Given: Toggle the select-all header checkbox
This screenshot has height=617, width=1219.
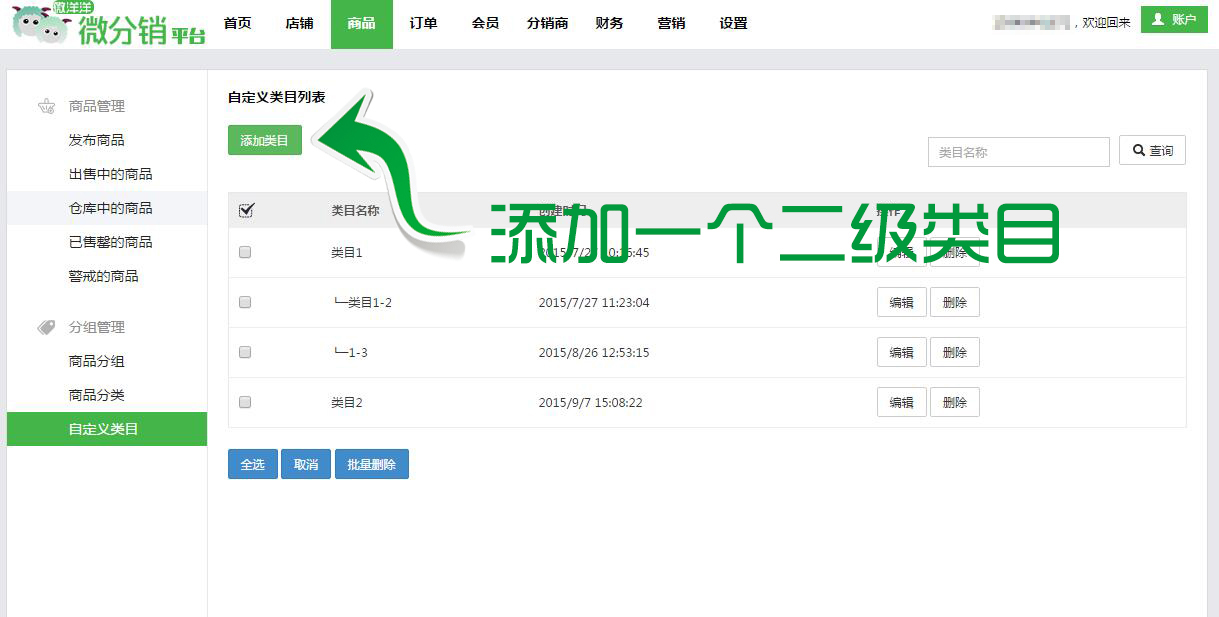Looking at the screenshot, I should click(246, 210).
